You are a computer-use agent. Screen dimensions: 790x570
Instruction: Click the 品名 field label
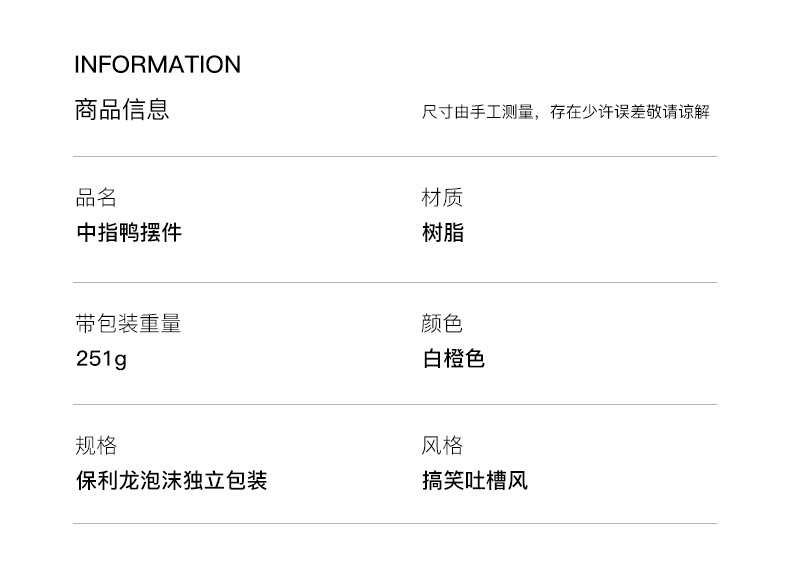pos(96,198)
